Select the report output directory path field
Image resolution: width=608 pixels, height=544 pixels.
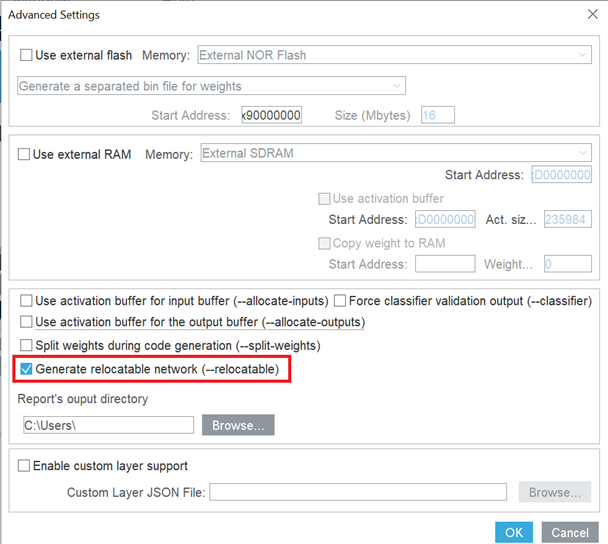click(109, 425)
